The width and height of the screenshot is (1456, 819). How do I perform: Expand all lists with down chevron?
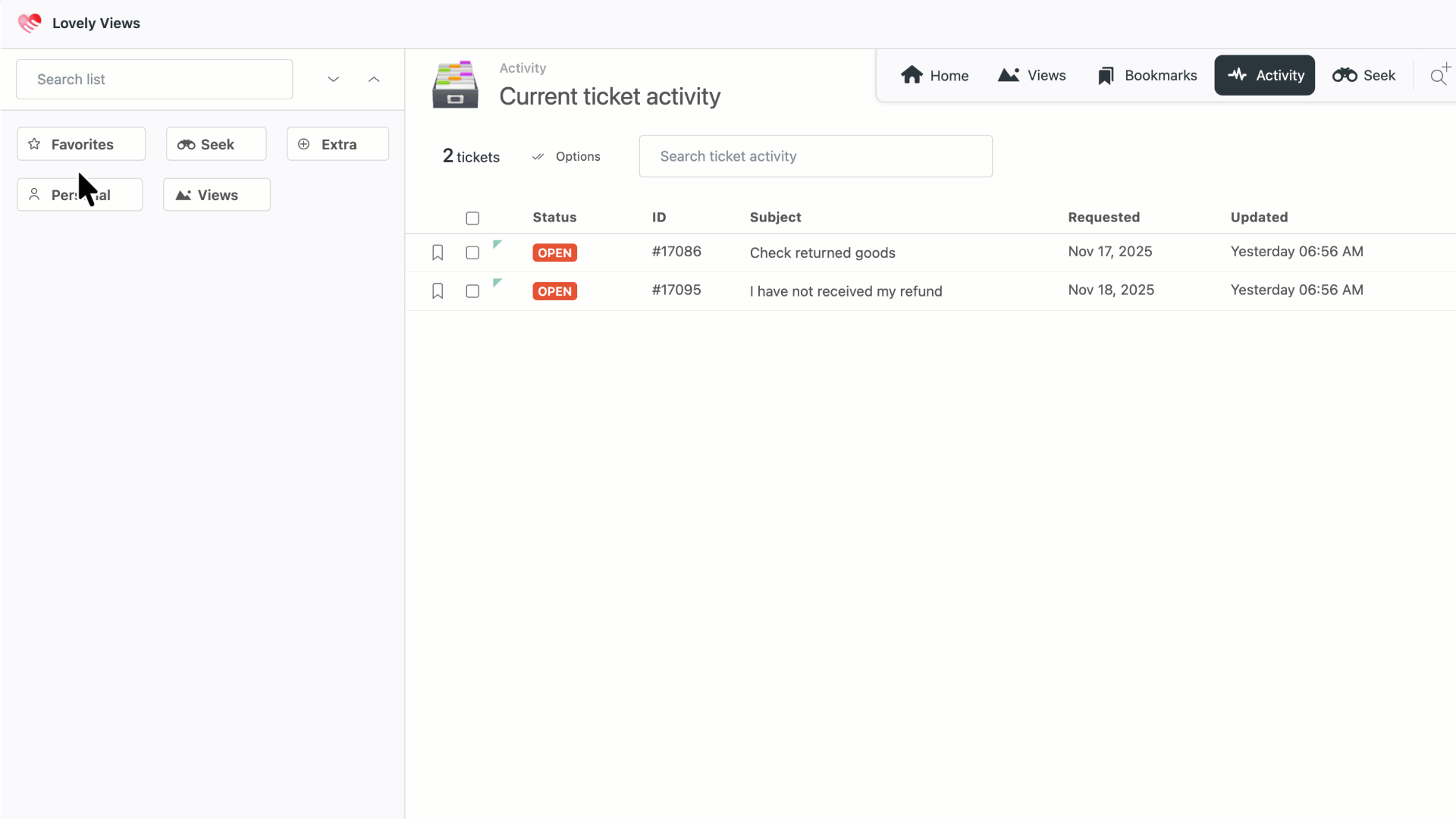tap(334, 79)
